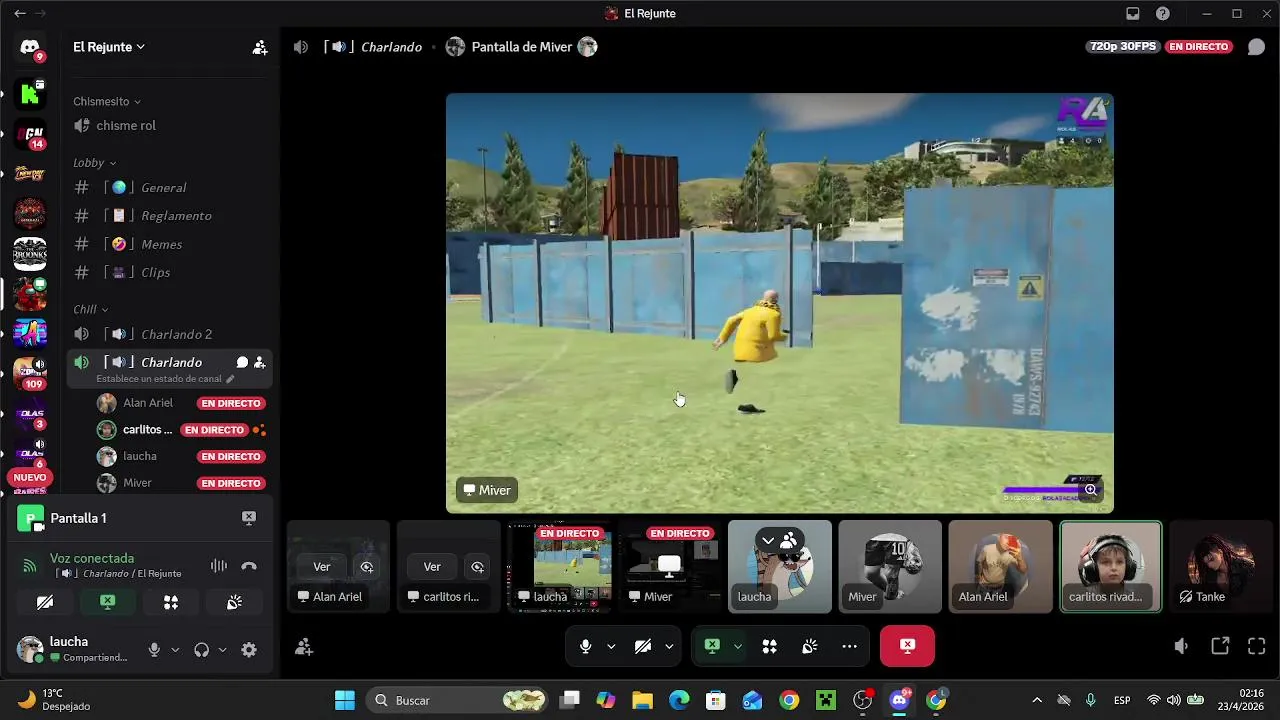Open more options three dots in call bar
This screenshot has height=720, width=1280.
coord(849,647)
